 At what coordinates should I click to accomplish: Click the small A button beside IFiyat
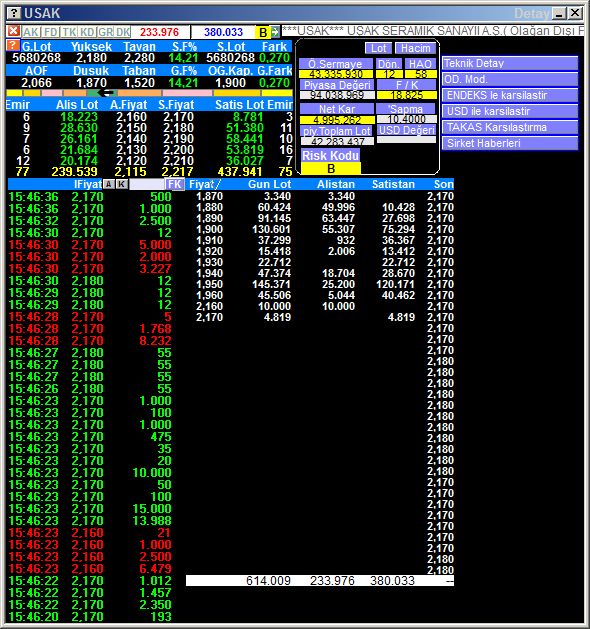[x=109, y=184]
